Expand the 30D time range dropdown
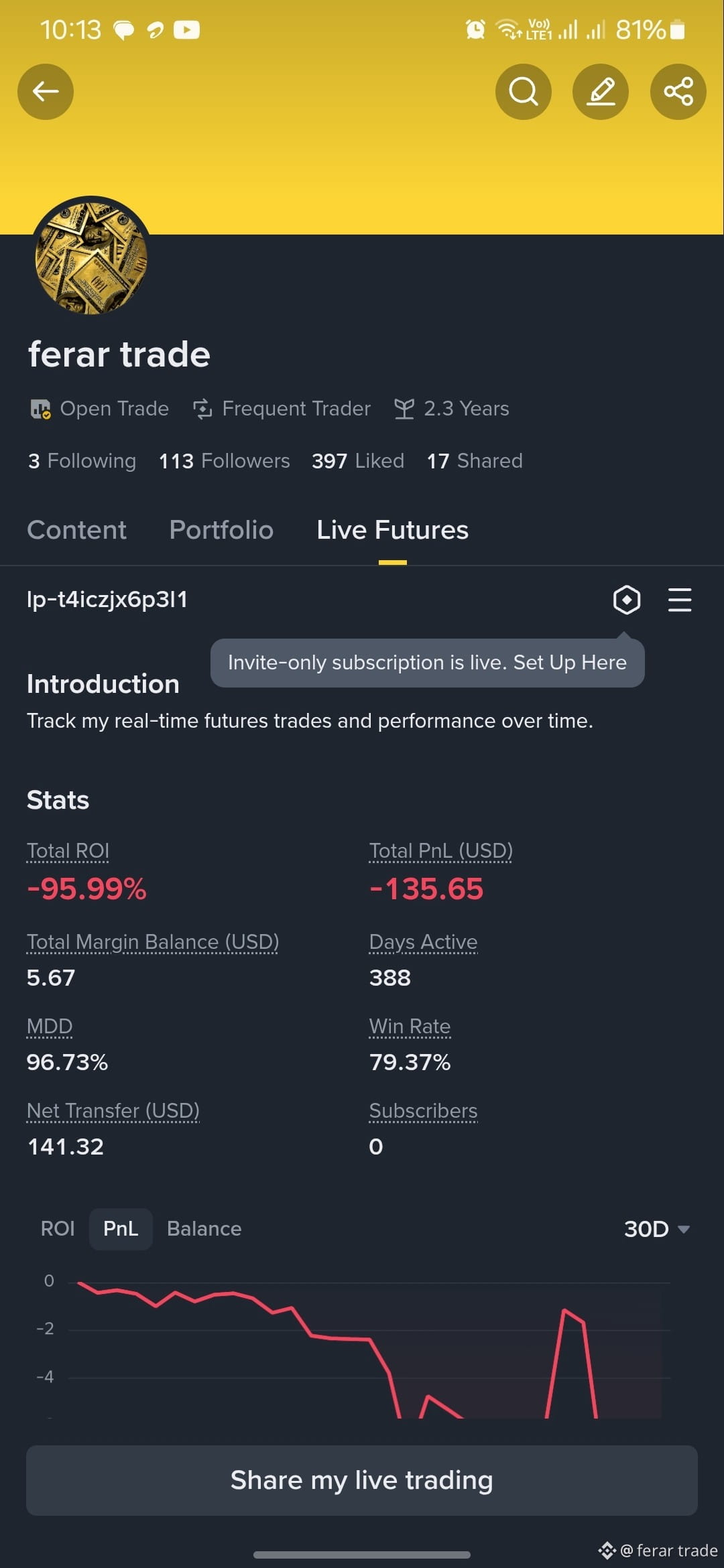724x1568 pixels. click(x=657, y=1229)
